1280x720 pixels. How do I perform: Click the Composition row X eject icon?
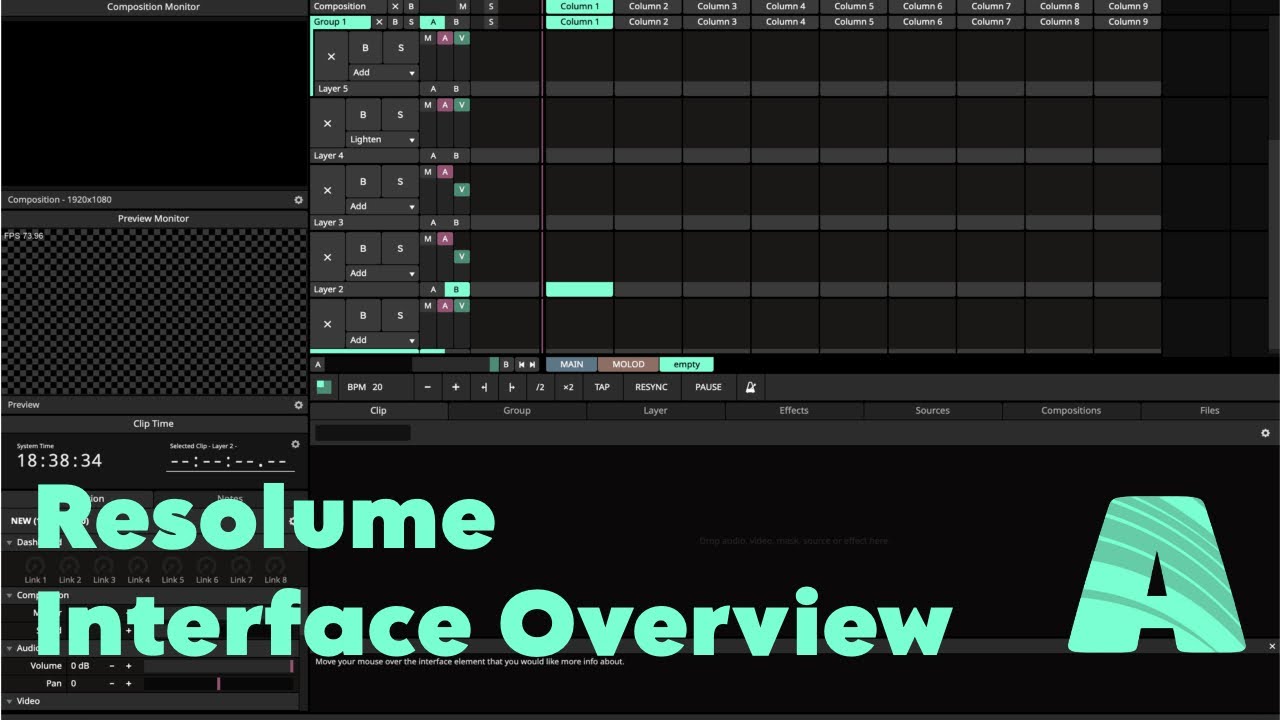click(395, 6)
